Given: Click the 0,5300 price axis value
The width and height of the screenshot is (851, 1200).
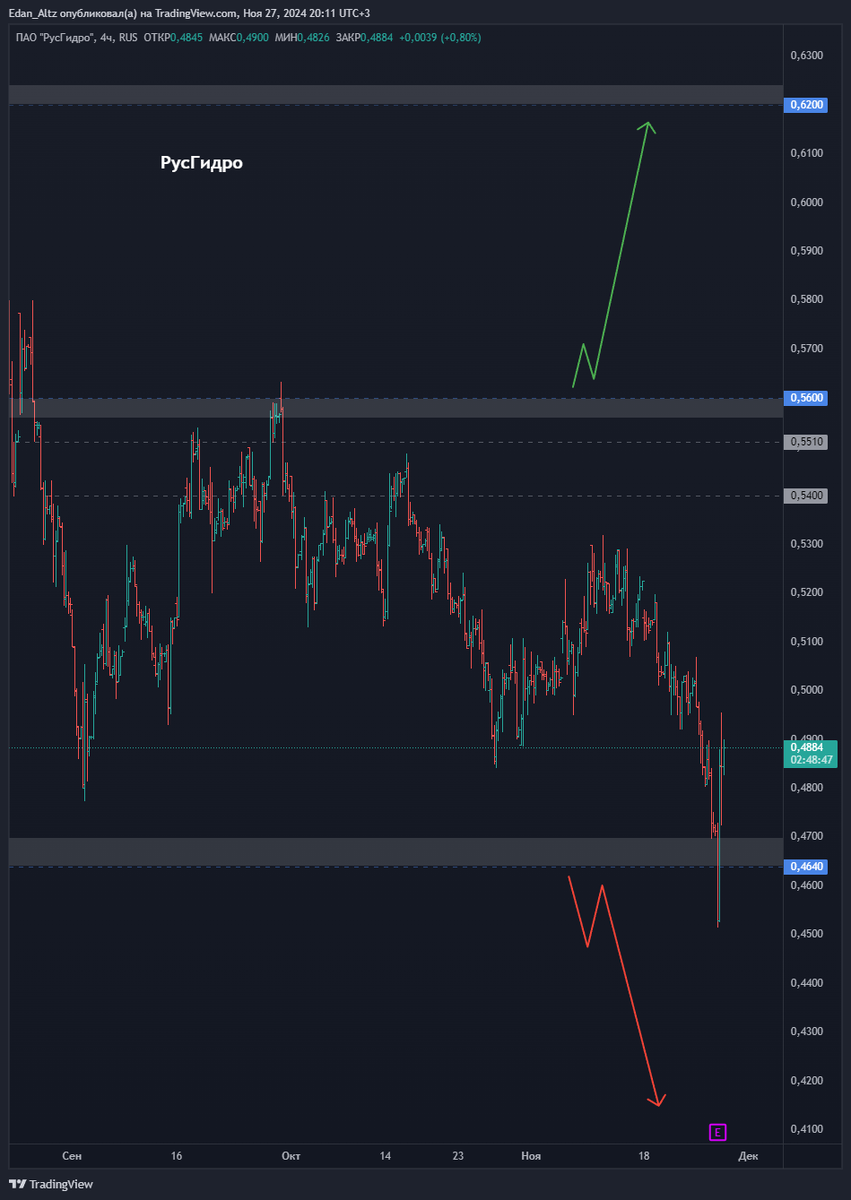Looking at the screenshot, I should pos(806,544).
